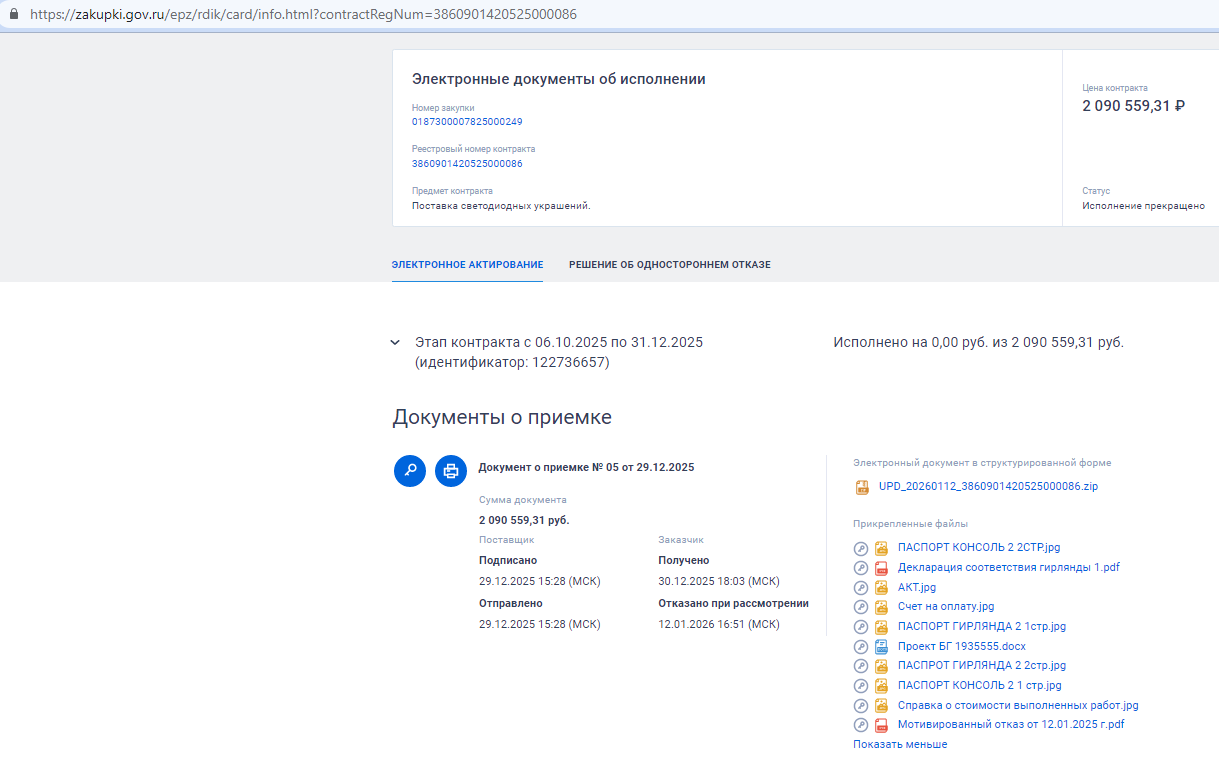The height and width of the screenshot is (761, 1219).
Task: Click image file icon of Счет на оплату.jpg
Action: (x=881, y=607)
